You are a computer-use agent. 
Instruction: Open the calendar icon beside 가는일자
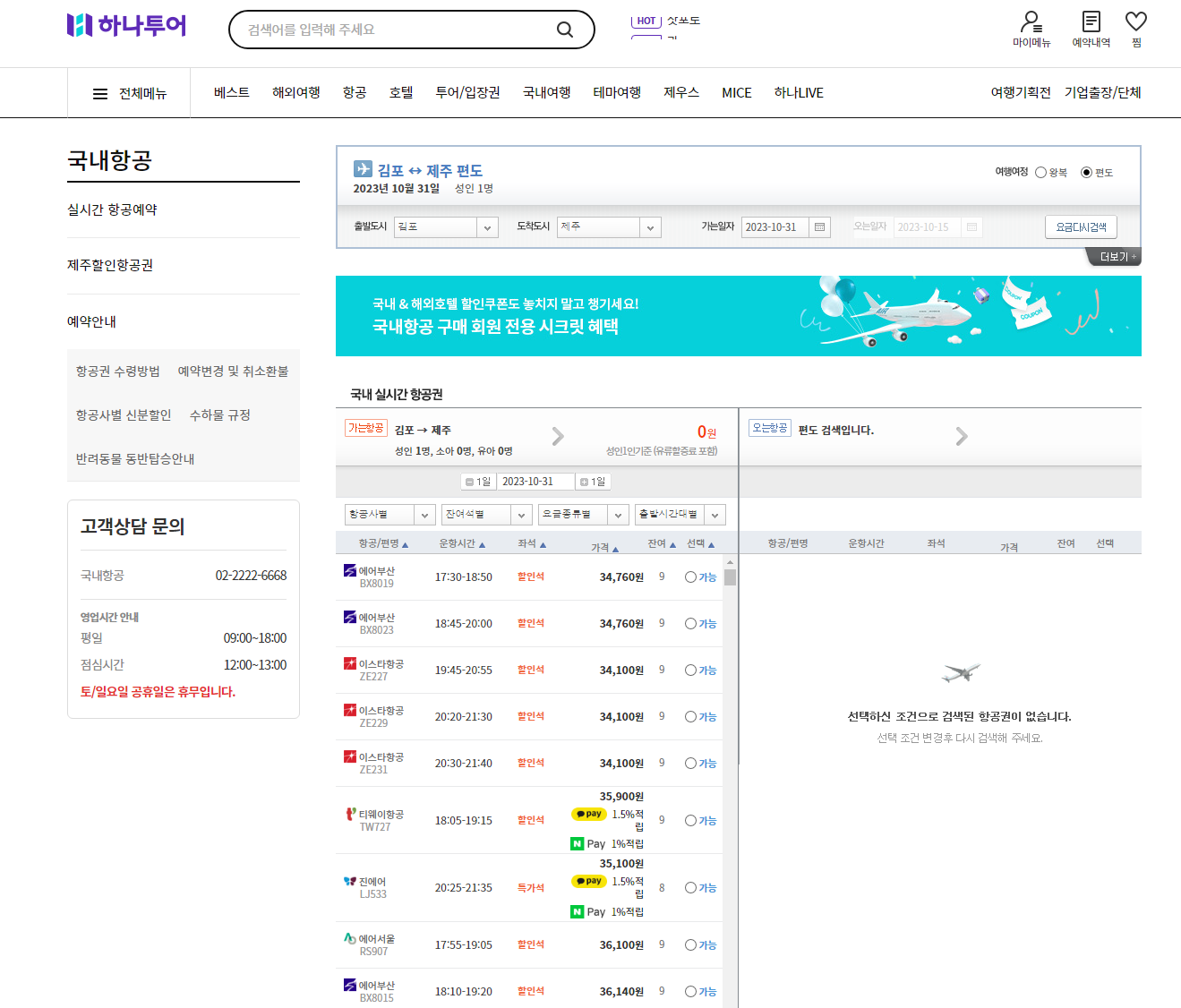[x=819, y=226]
